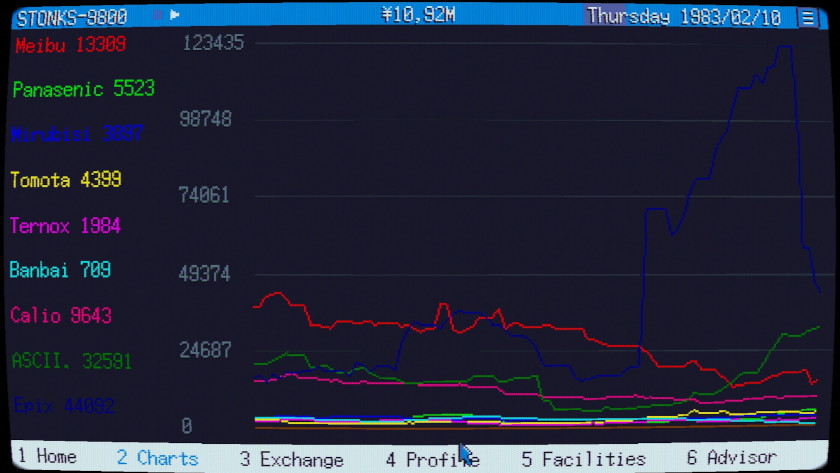Click the Thursday 1983/02/10 date display

click(x=684, y=17)
